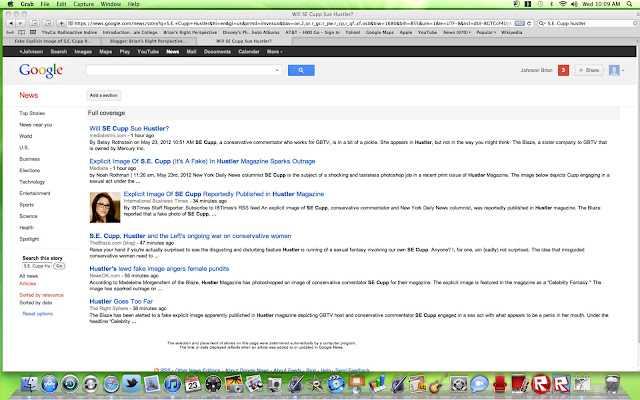Viewport: 640px width, 400px height.
Task: Go forward with Safari's forward arrow
Action: pyautogui.click(x=20, y=23)
